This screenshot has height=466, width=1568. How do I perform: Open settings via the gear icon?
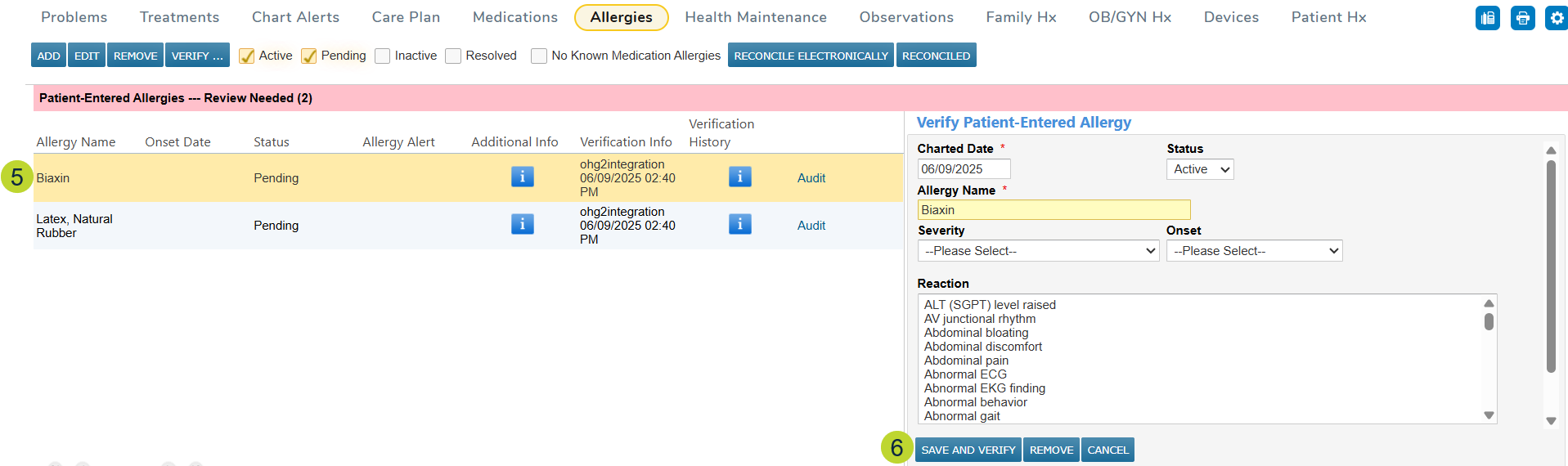(1556, 18)
